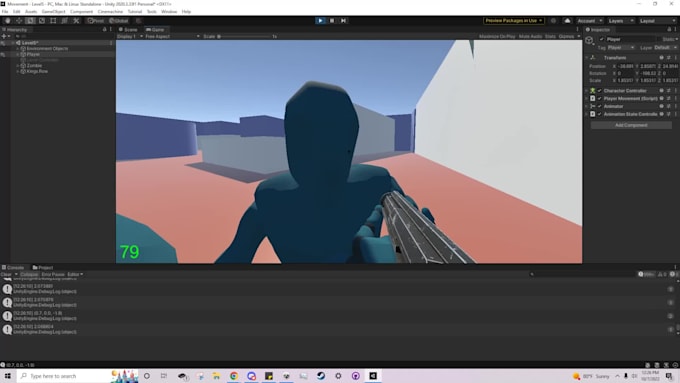The image size is (680, 383).
Task: Click the Step frame button
Action: point(343,20)
